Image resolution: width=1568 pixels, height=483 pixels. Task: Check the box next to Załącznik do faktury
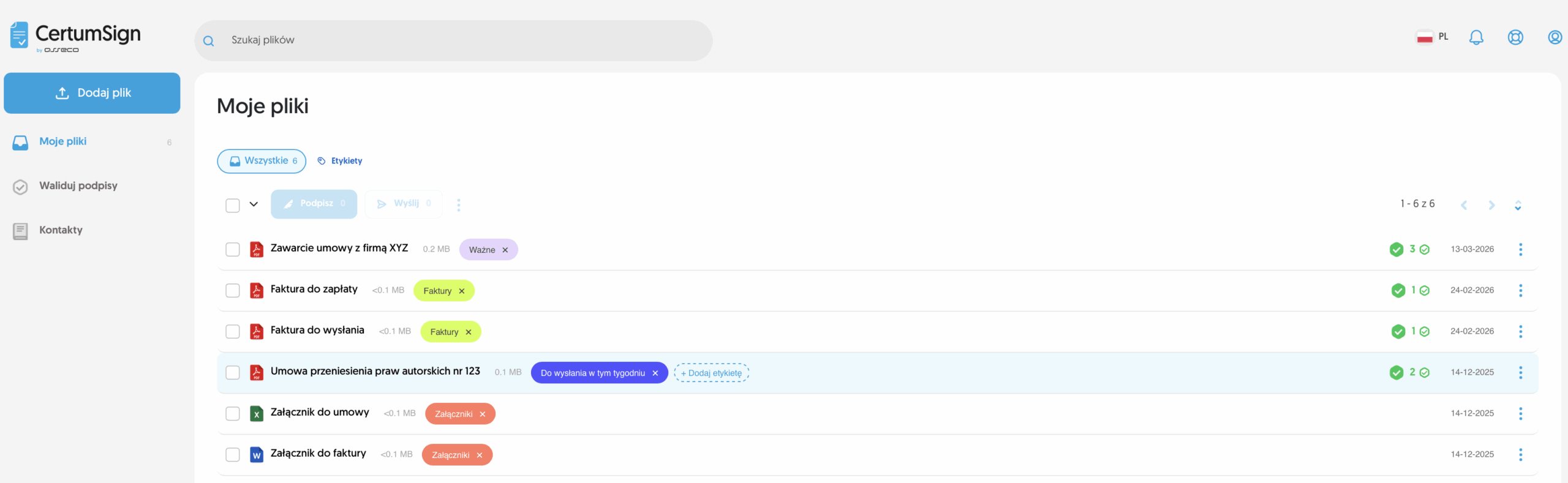233,455
